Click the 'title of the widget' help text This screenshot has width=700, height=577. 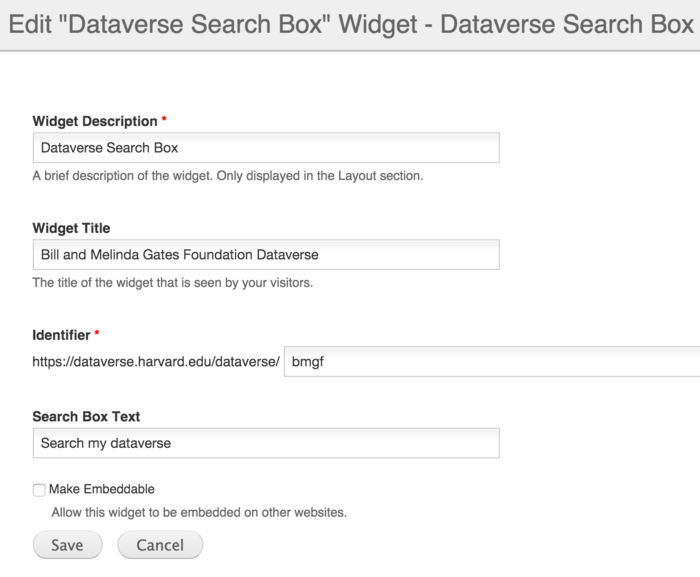click(x=173, y=283)
